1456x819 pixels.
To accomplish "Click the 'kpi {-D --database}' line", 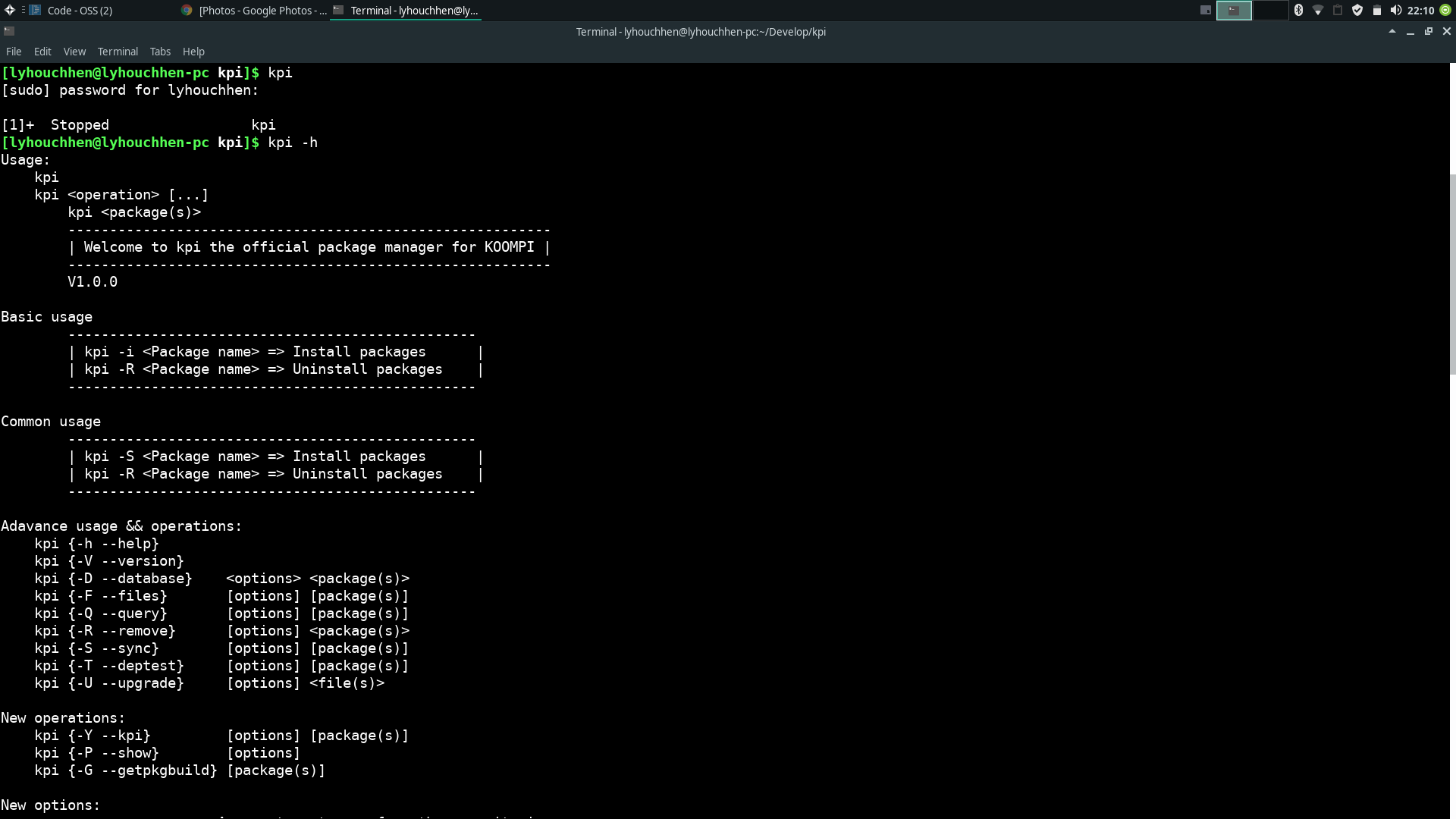I will 221,579.
